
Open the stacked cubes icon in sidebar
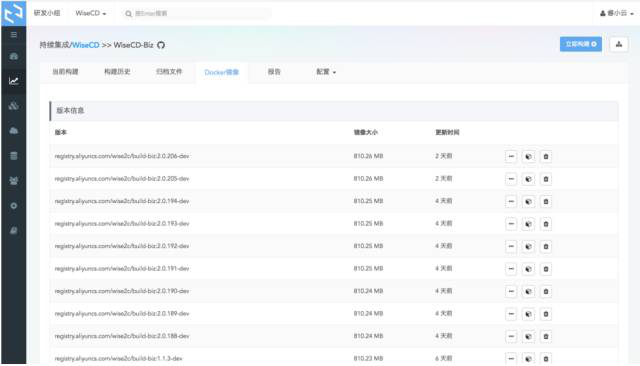tap(13, 106)
